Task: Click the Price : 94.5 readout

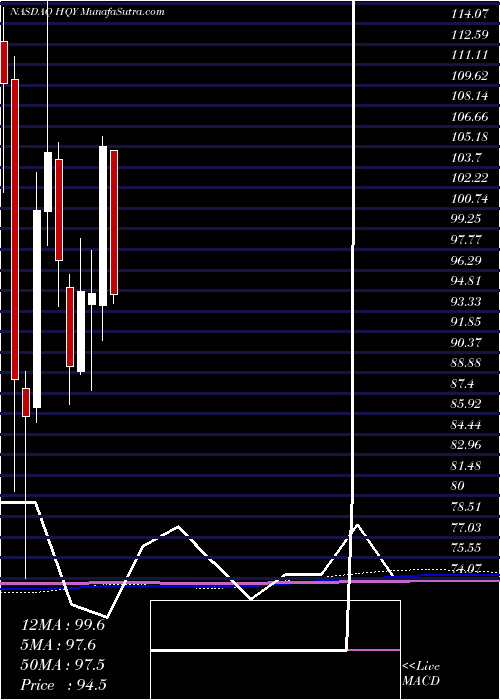Action: 64,685
